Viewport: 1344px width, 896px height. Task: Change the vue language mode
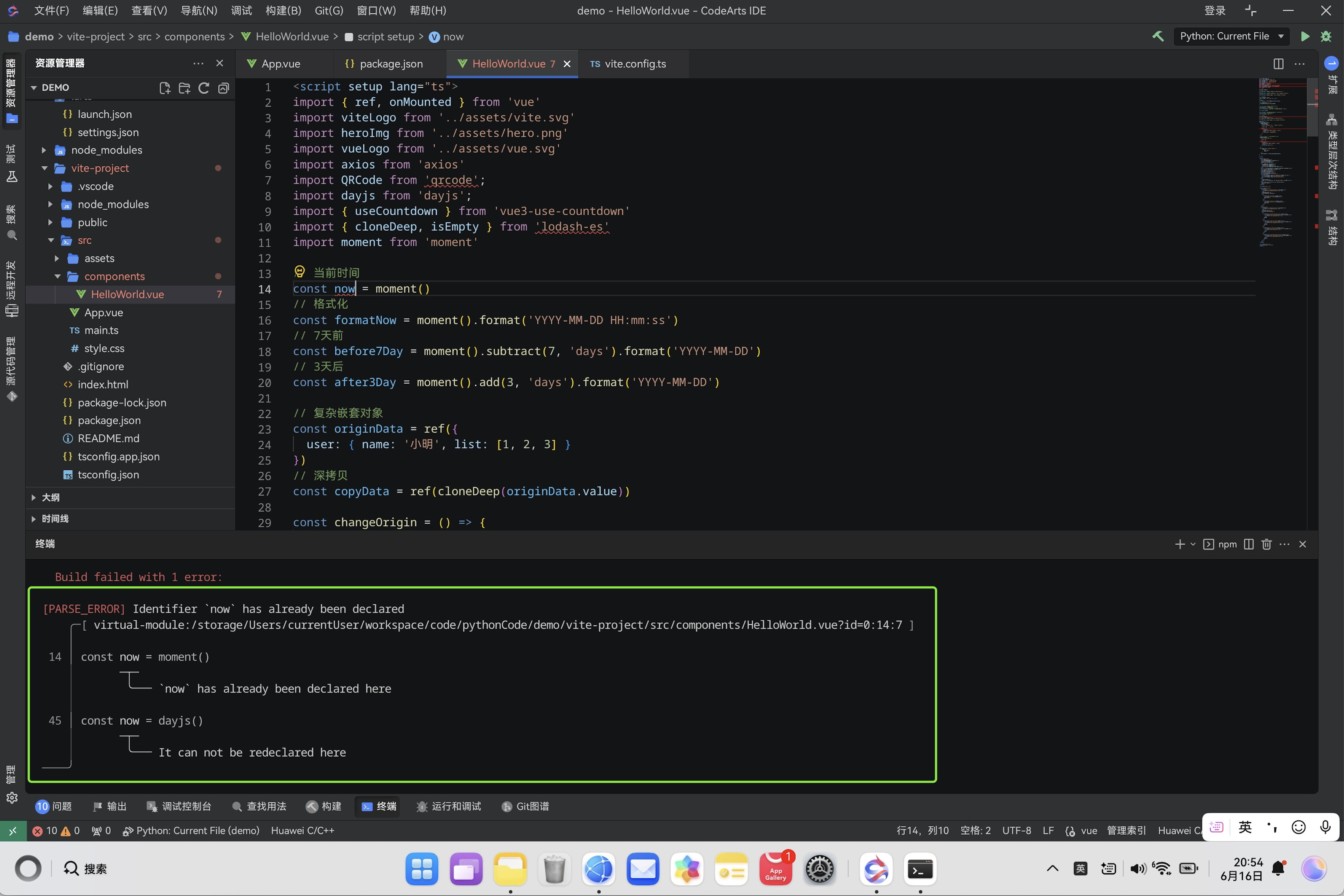pyautogui.click(x=1088, y=830)
